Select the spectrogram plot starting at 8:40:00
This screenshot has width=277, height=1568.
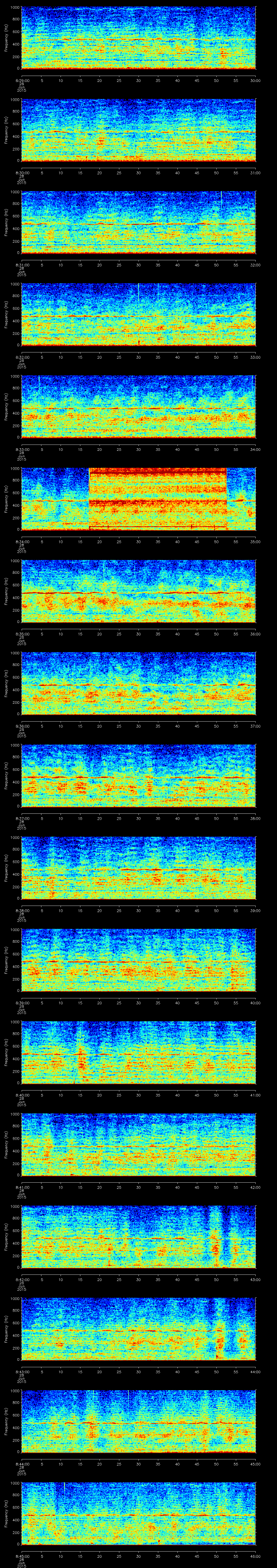point(138,1052)
